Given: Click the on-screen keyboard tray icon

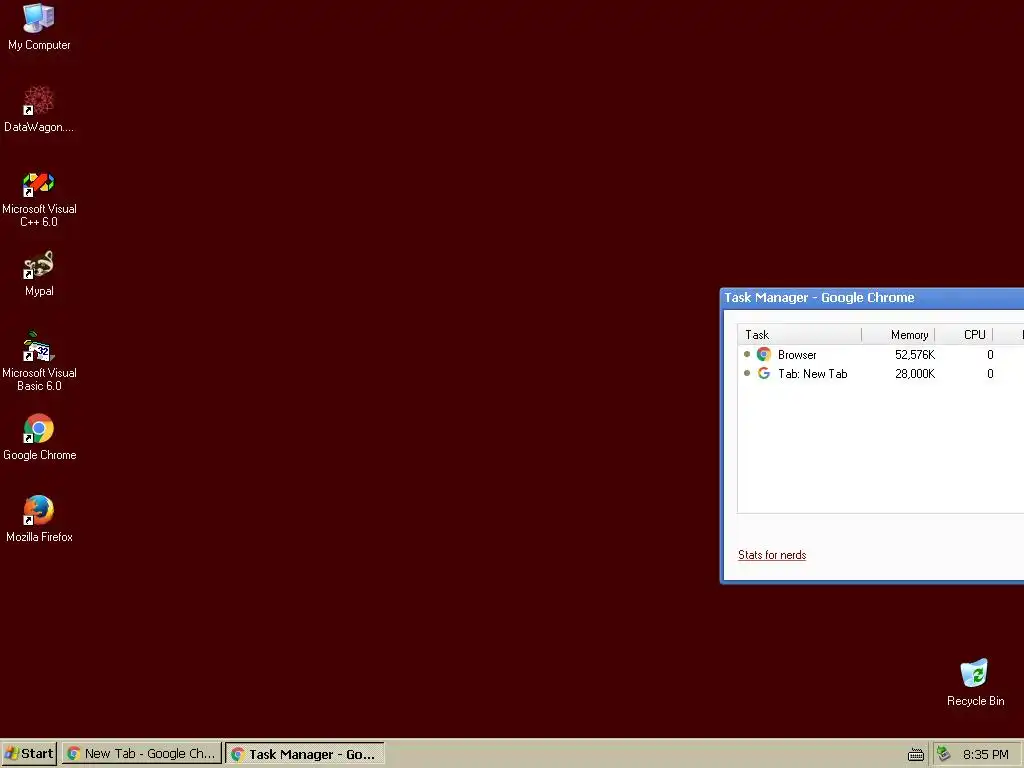Looking at the screenshot, I should pyautogui.click(x=916, y=754).
